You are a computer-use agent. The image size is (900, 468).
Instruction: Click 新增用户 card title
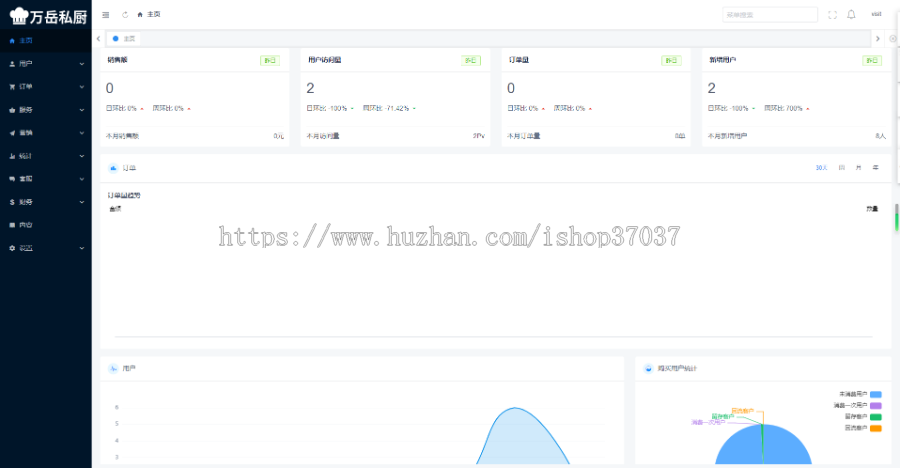tap(723, 60)
